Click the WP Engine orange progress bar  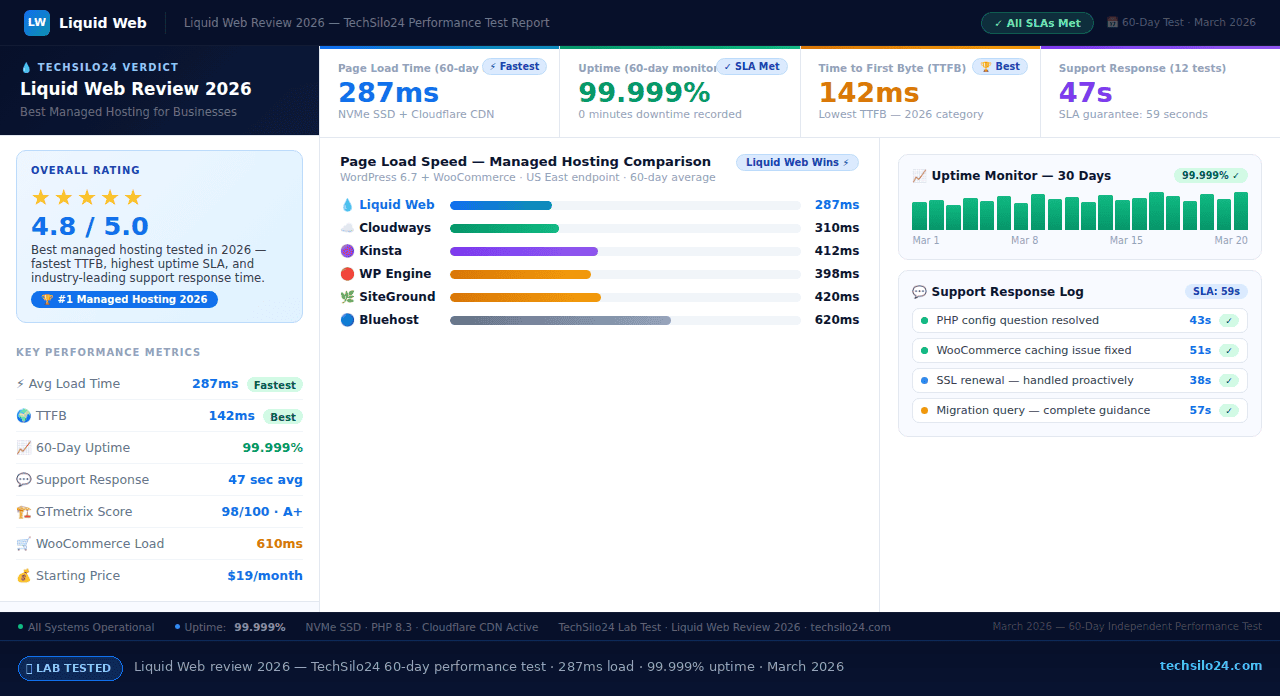click(x=521, y=274)
